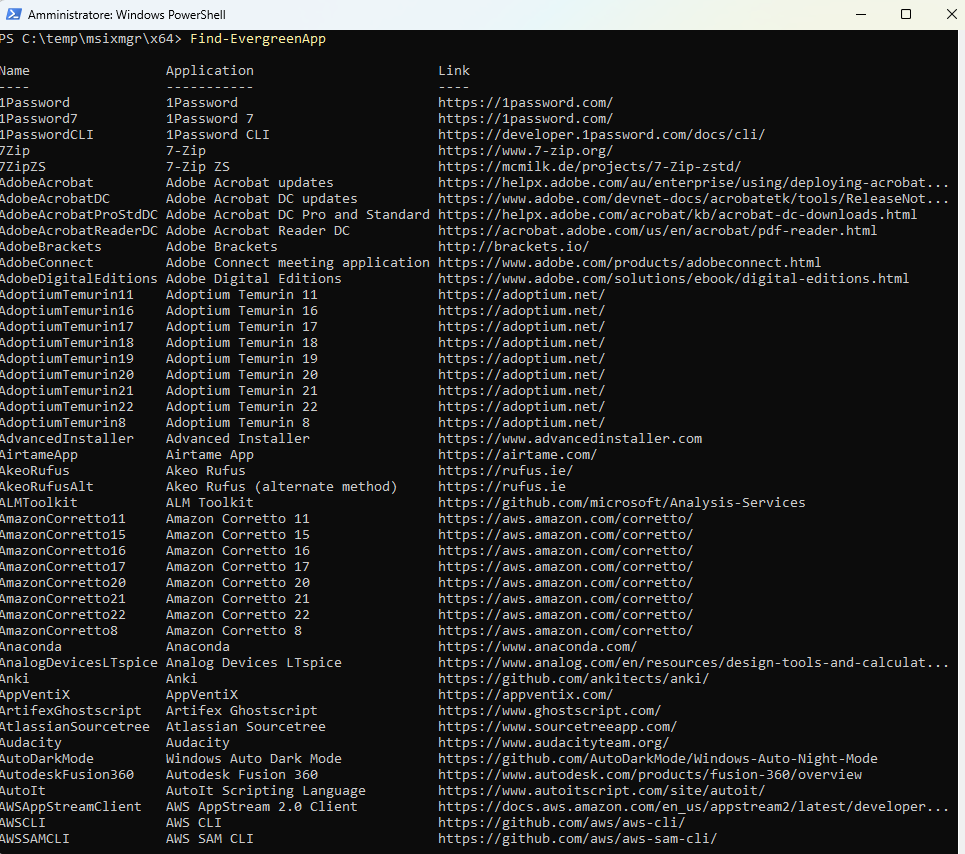Select the 'AWSAppStreamClient' name entry
Image resolution: width=965 pixels, height=854 pixels.
71,807
